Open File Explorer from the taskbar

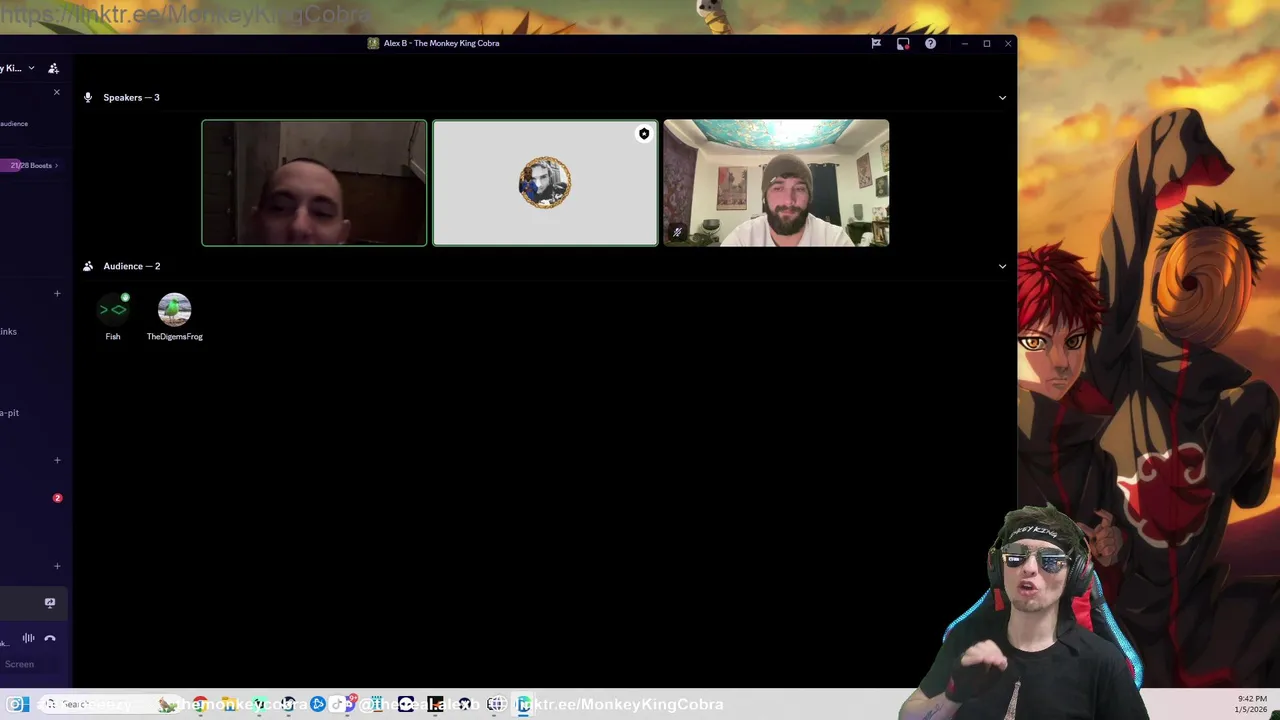[229, 704]
